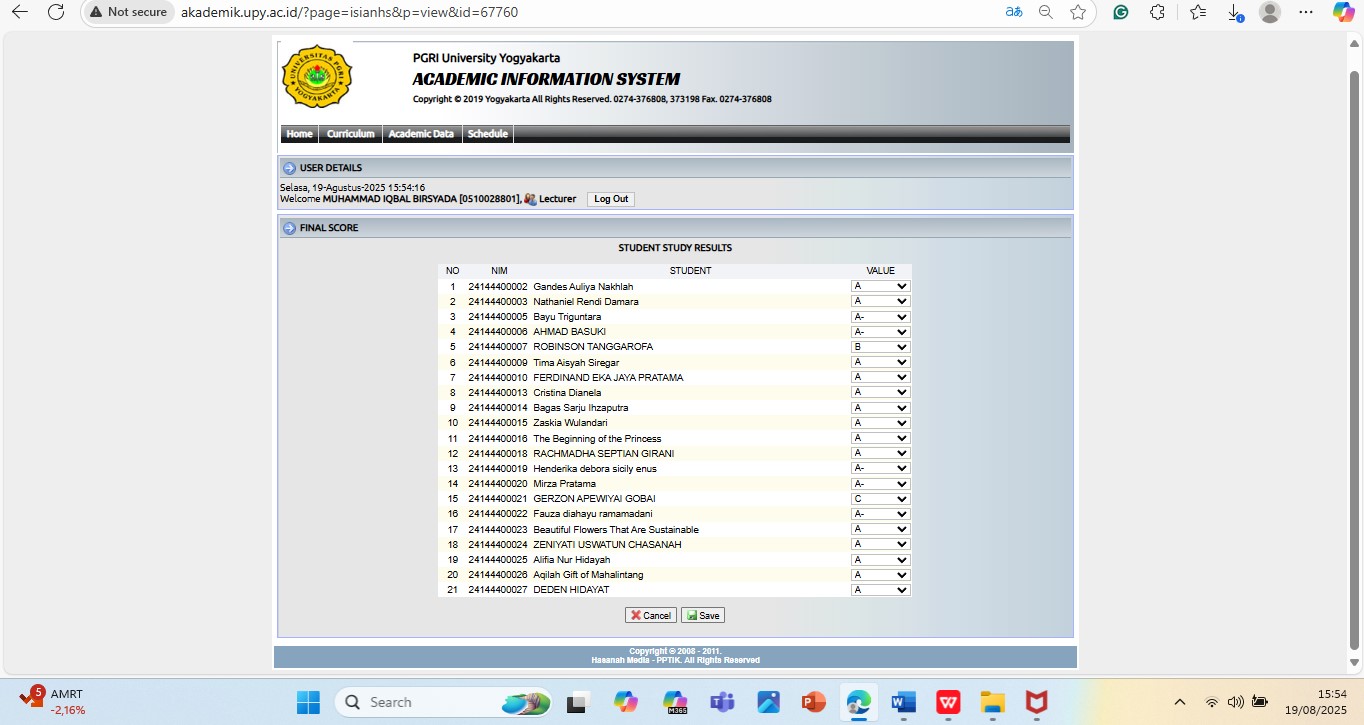Open grade dropdown for Gandes Auliya Nakhlah
This screenshot has height=725, width=1364.
(x=880, y=286)
